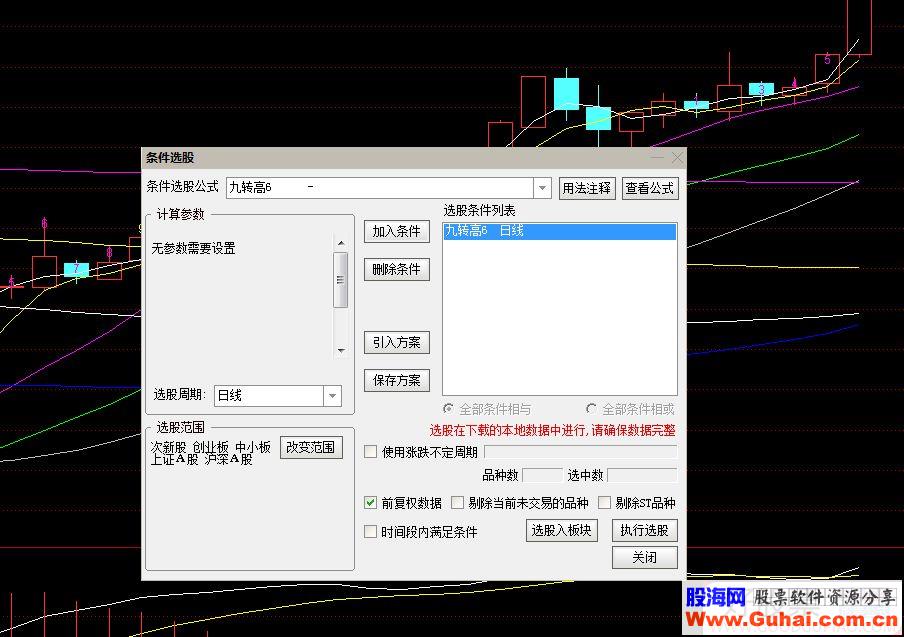Enable the 时间段内满足条件 checkbox
904x637 pixels.
(371, 532)
